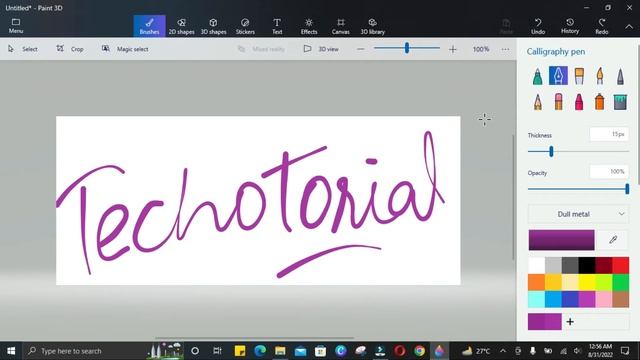
Task: Open Task View on the taskbar
Action: 217,351
